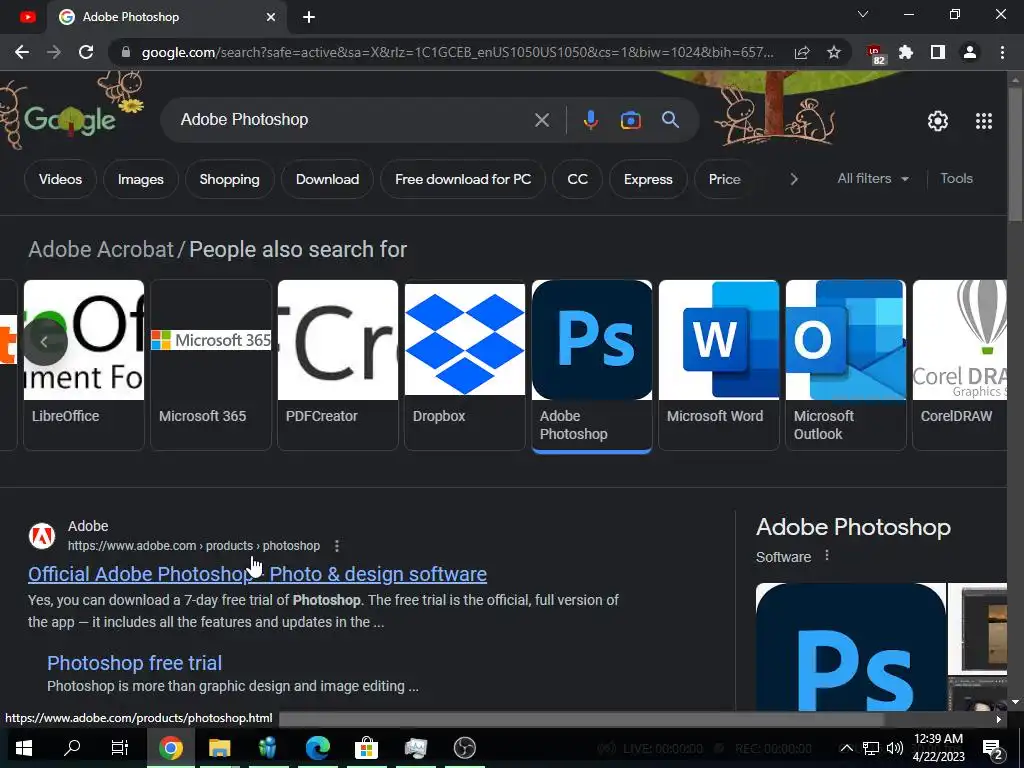Share this page using the share icon
This screenshot has width=1024, height=768.
802,52
